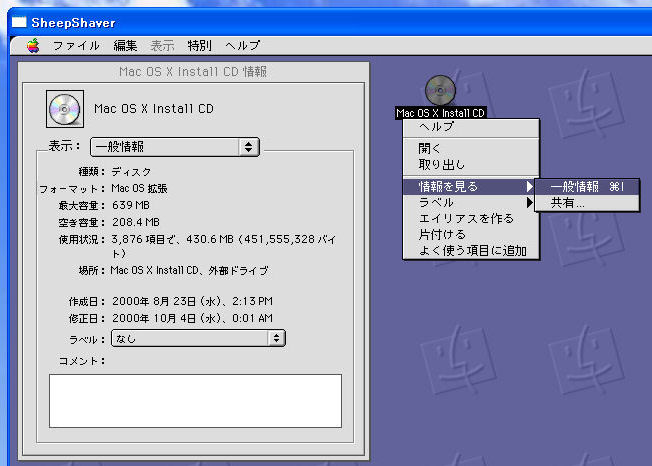Choose 情報を見る in the context menu
The width and height of the screenshot is (652, 466).
(469, 186)
